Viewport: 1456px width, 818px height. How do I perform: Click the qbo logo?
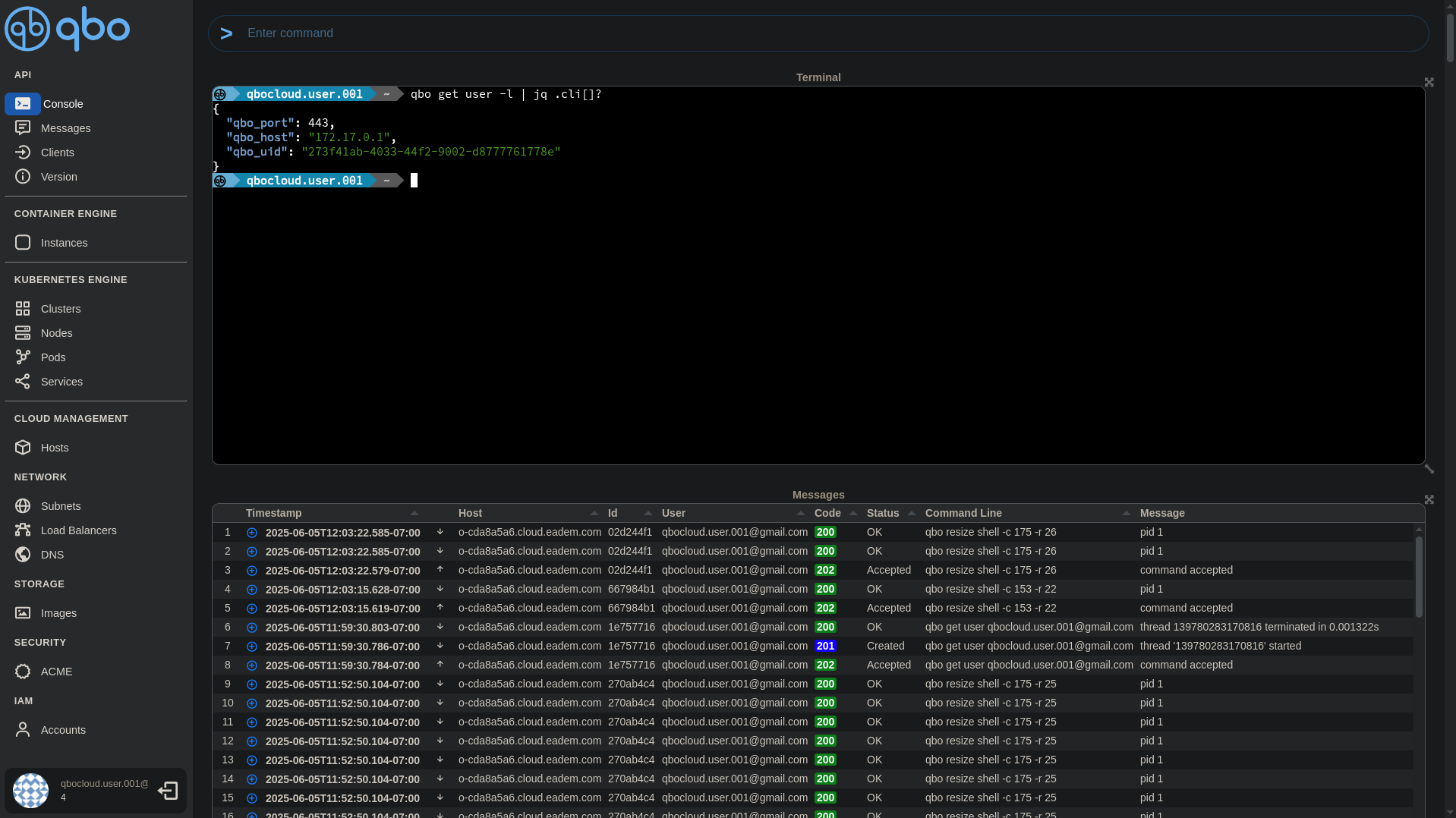[67, 28]
